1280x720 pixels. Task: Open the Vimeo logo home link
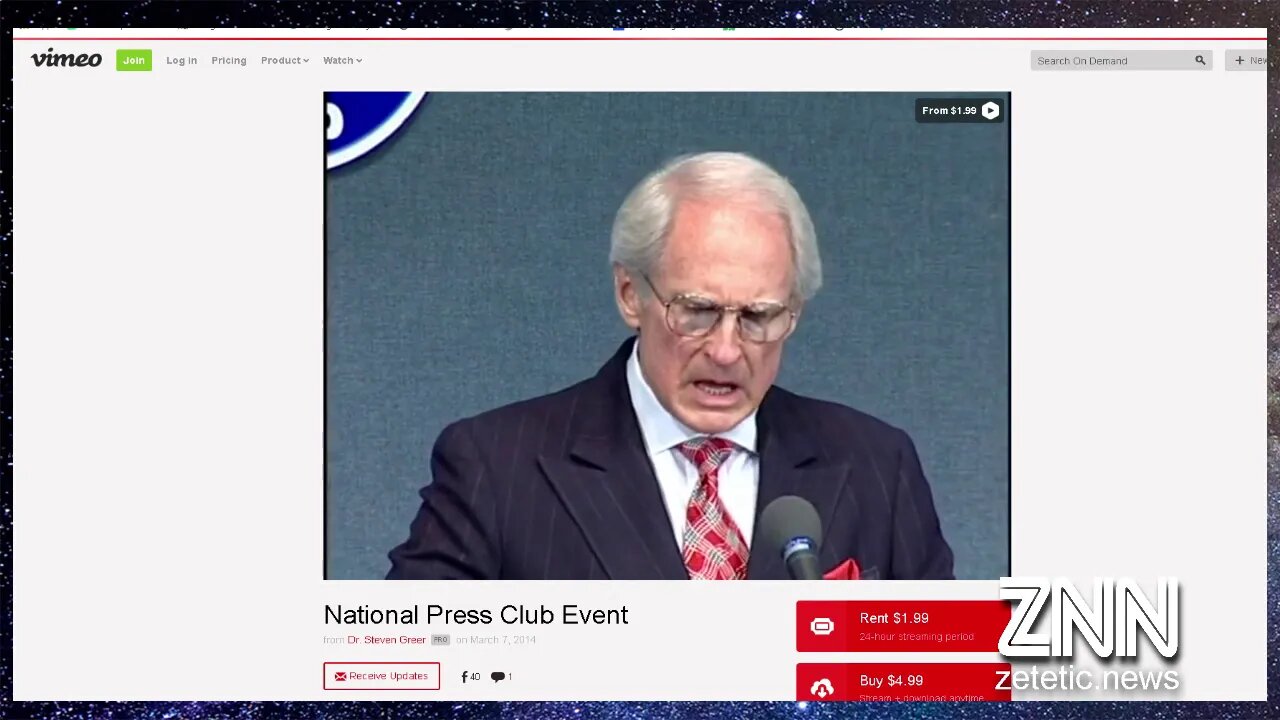point(66,59)
